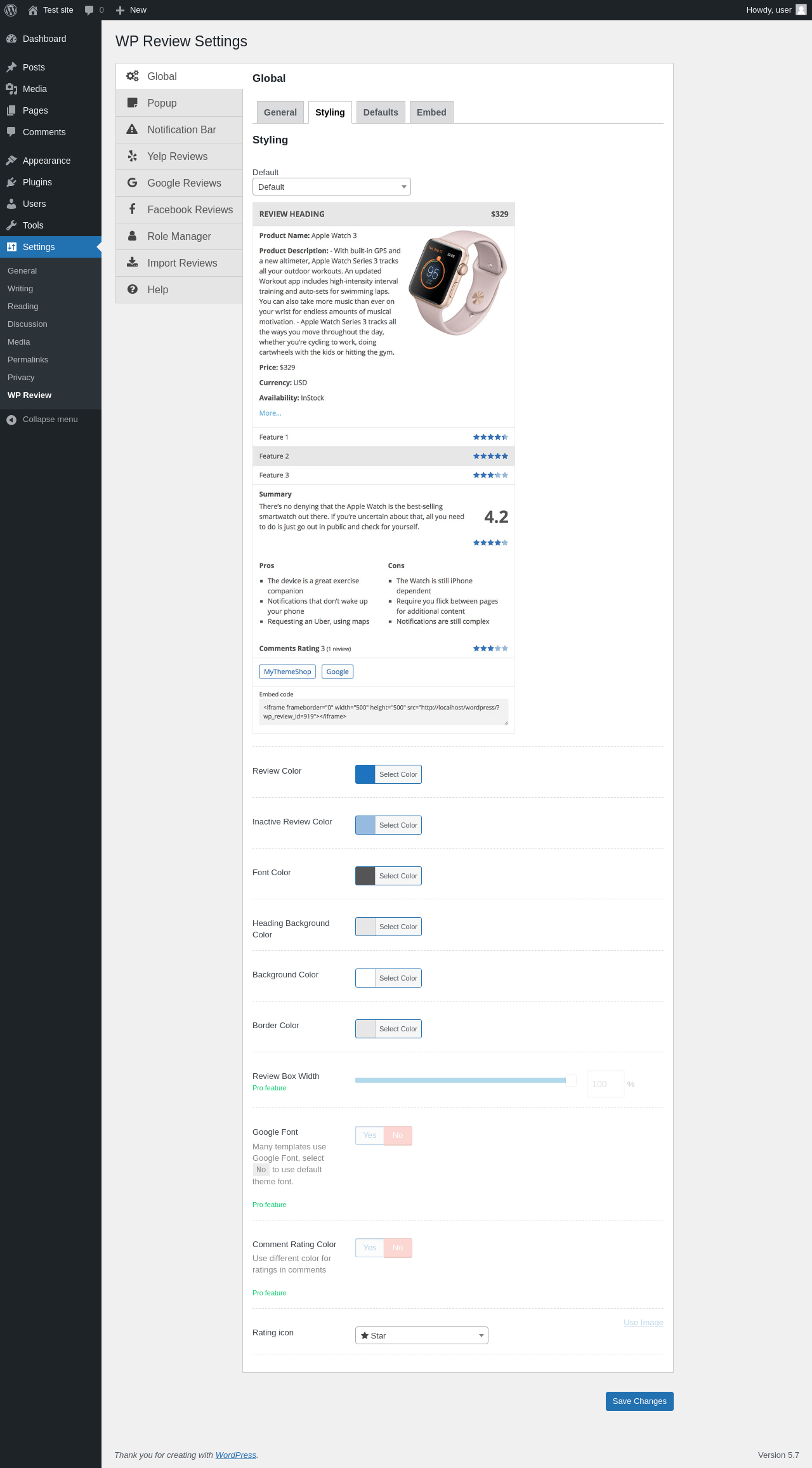The height and width of the screenshot is (1468, 812).
Task: Click the embed code text area
Action: click(384, 712)
